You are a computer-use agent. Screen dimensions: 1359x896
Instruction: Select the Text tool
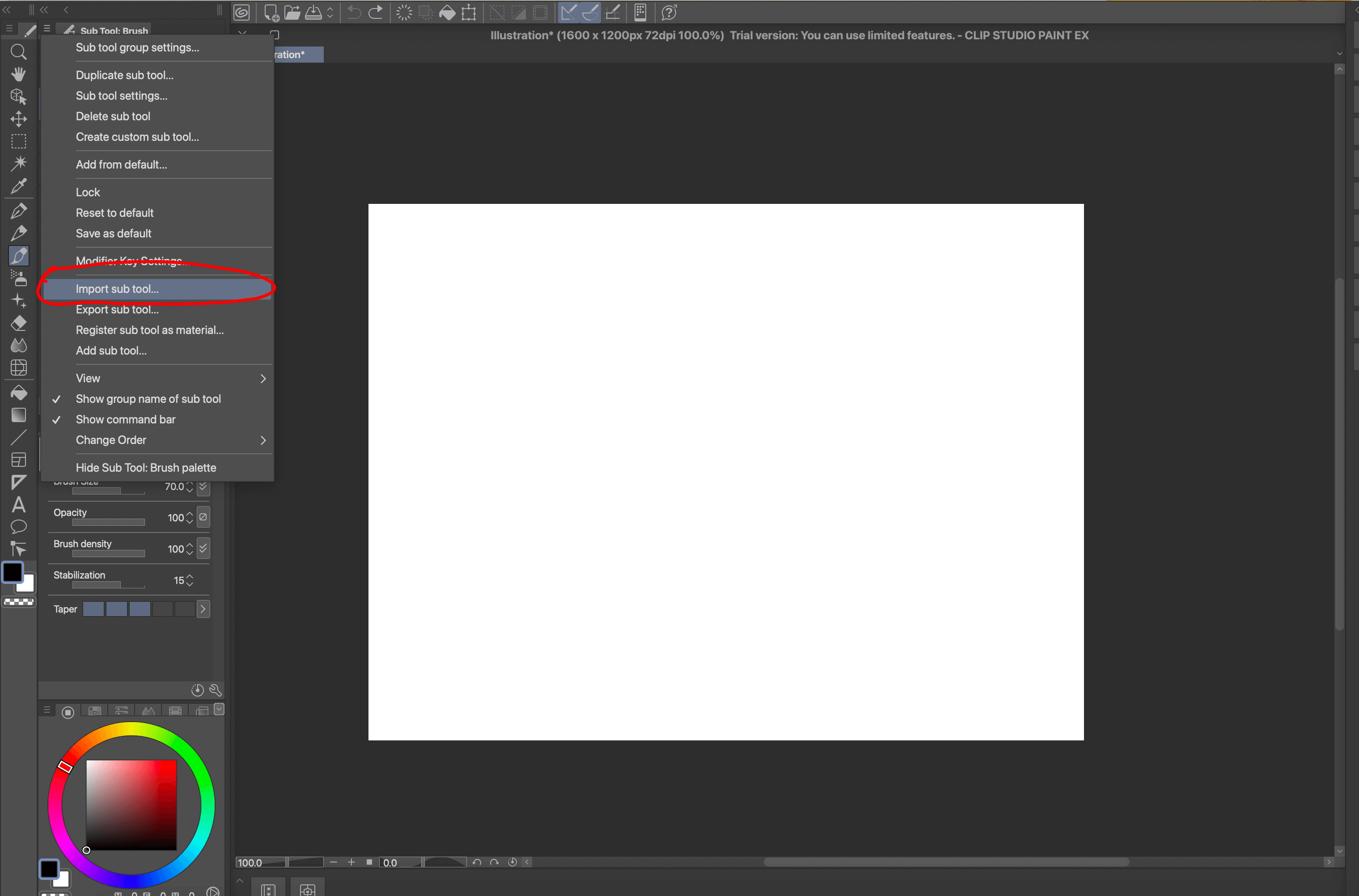(x=18, y=505)
